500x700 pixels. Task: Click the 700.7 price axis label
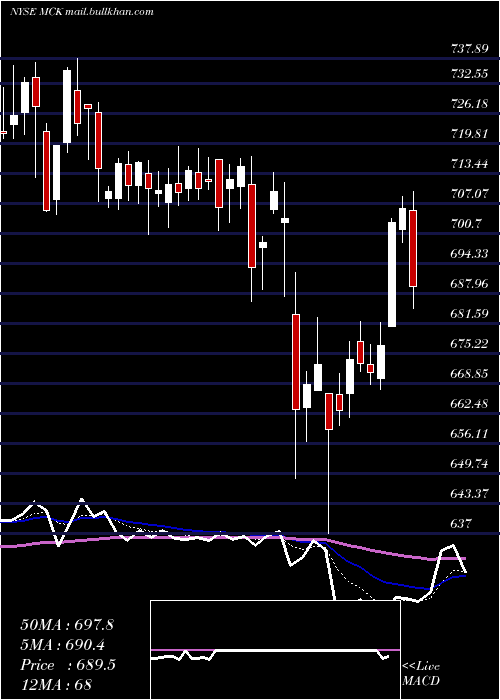(467, 224)
